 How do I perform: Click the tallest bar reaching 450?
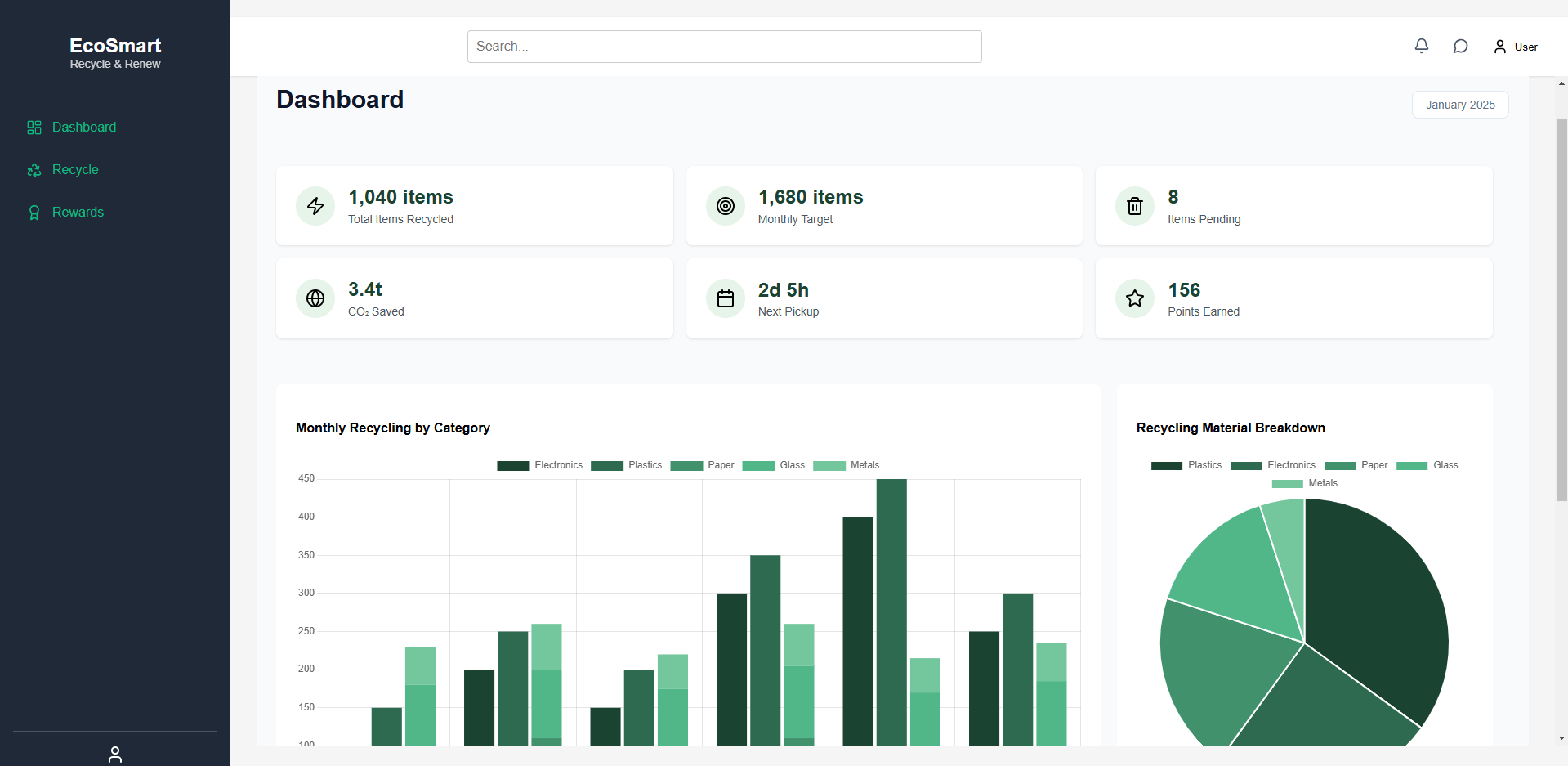point(891,612)
